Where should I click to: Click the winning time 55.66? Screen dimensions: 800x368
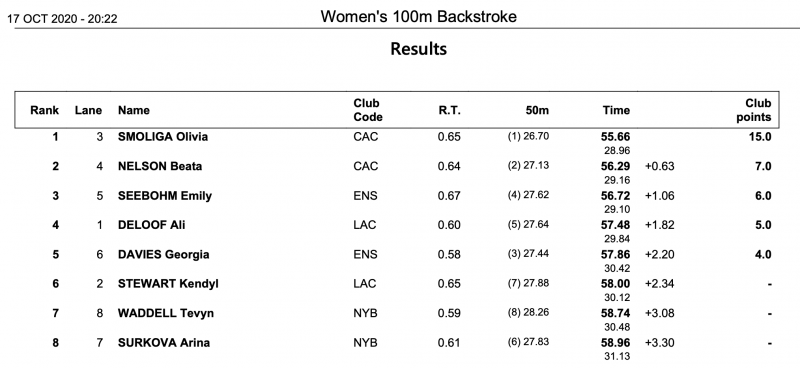pos(616,137)
